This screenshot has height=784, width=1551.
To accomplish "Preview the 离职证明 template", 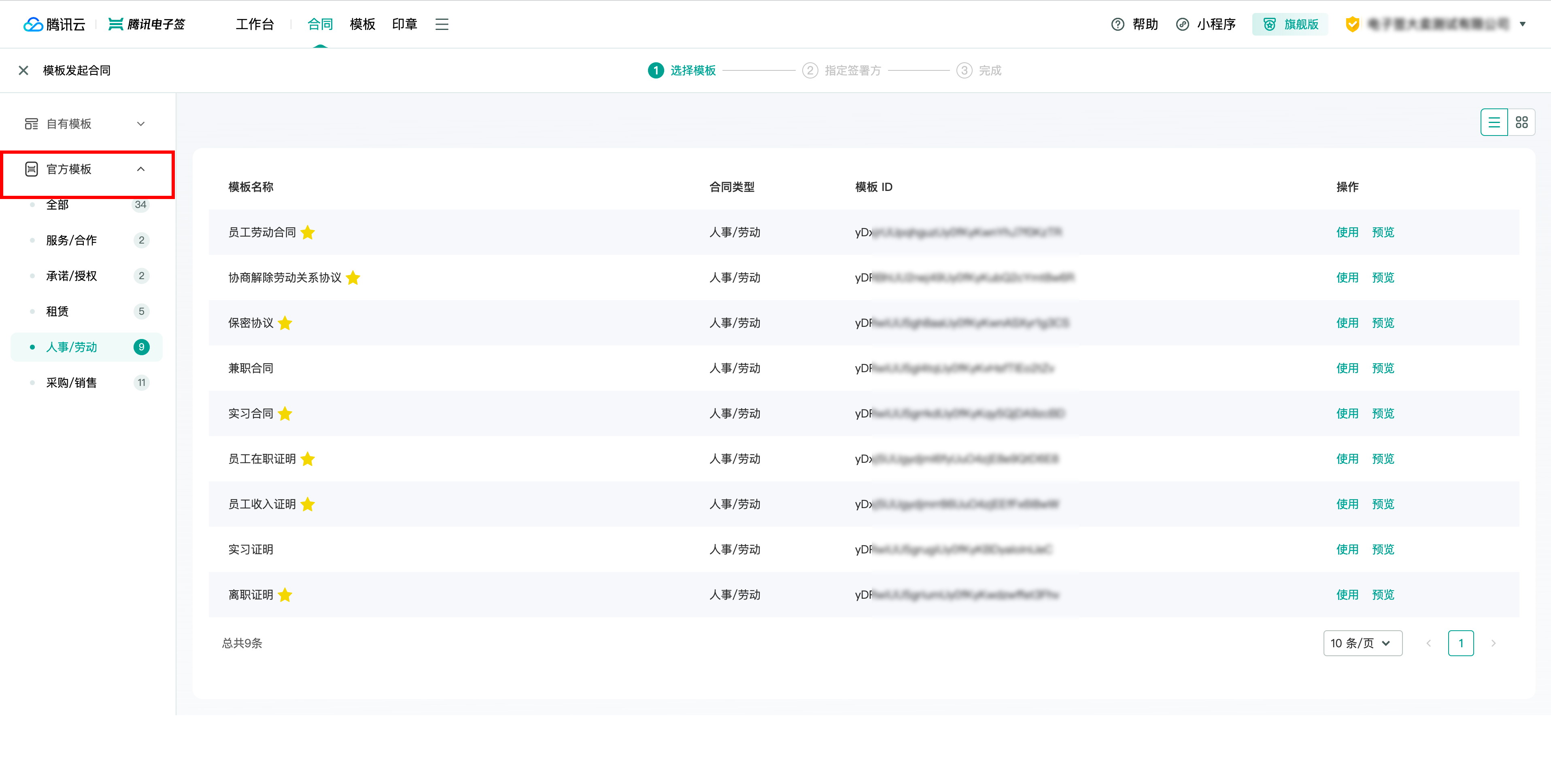I will (x=1383, y=595).
